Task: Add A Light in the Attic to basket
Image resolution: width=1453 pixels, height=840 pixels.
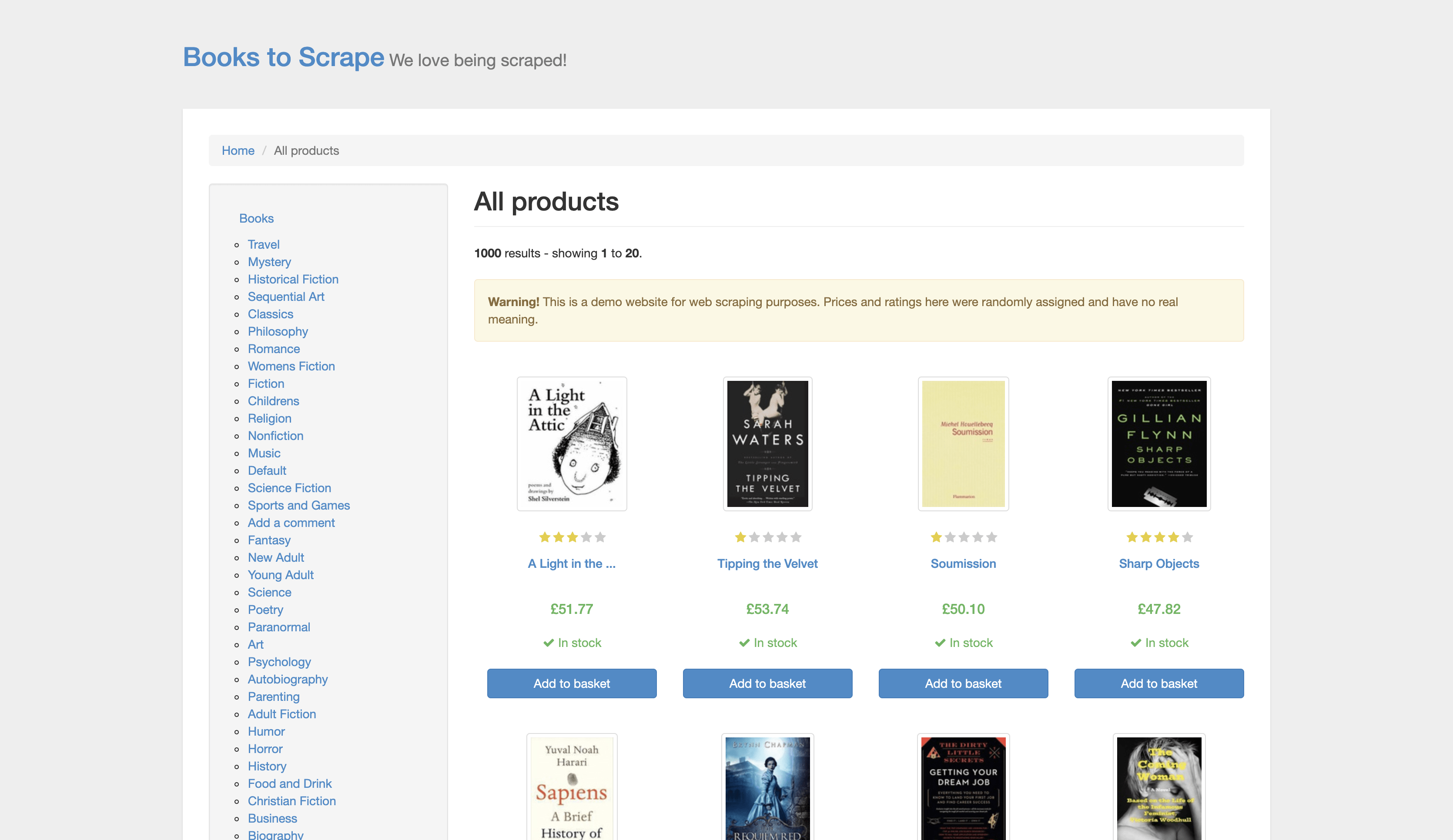Action: 572,683
